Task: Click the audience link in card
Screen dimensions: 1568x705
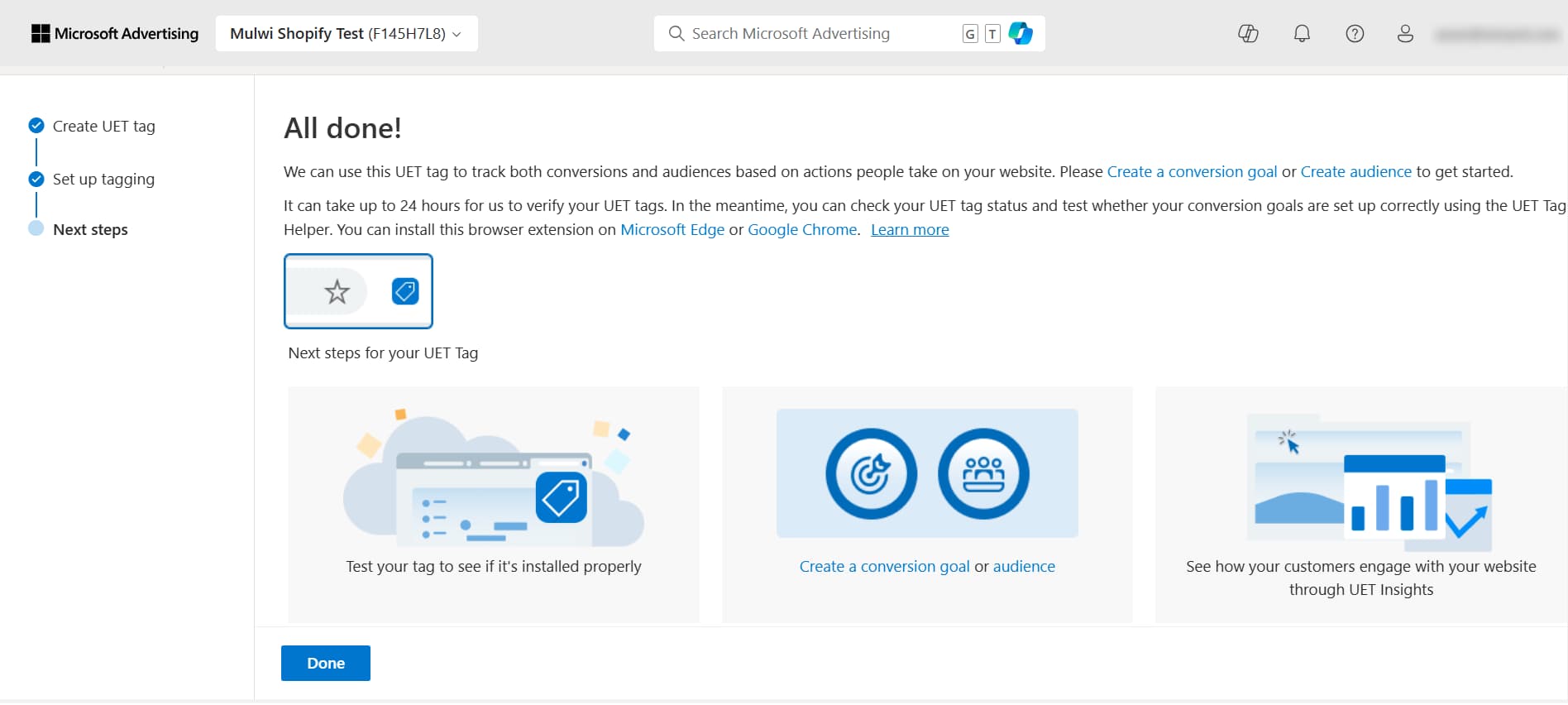Action: tap(1024, 566)
